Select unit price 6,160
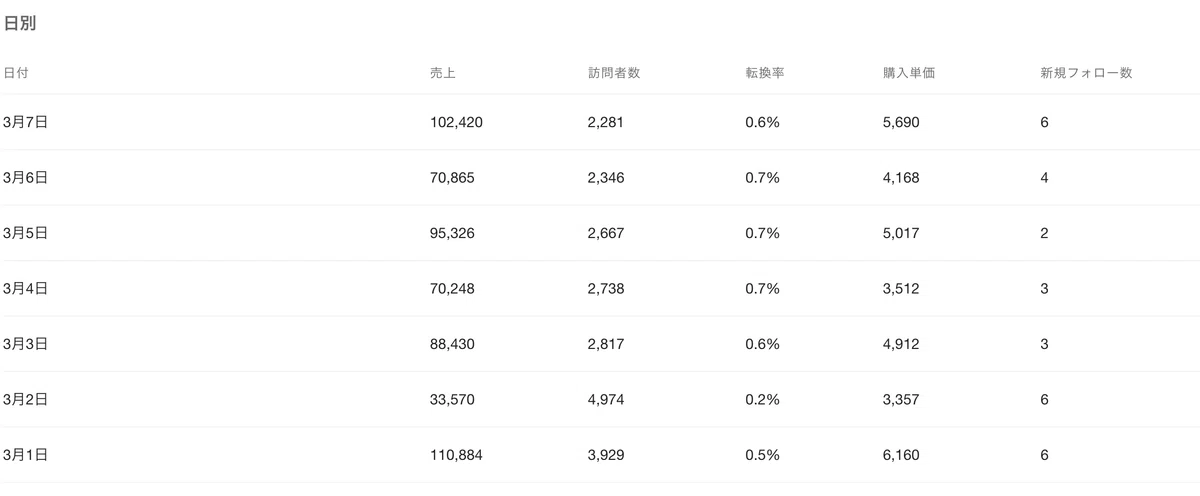 (901, 455)
